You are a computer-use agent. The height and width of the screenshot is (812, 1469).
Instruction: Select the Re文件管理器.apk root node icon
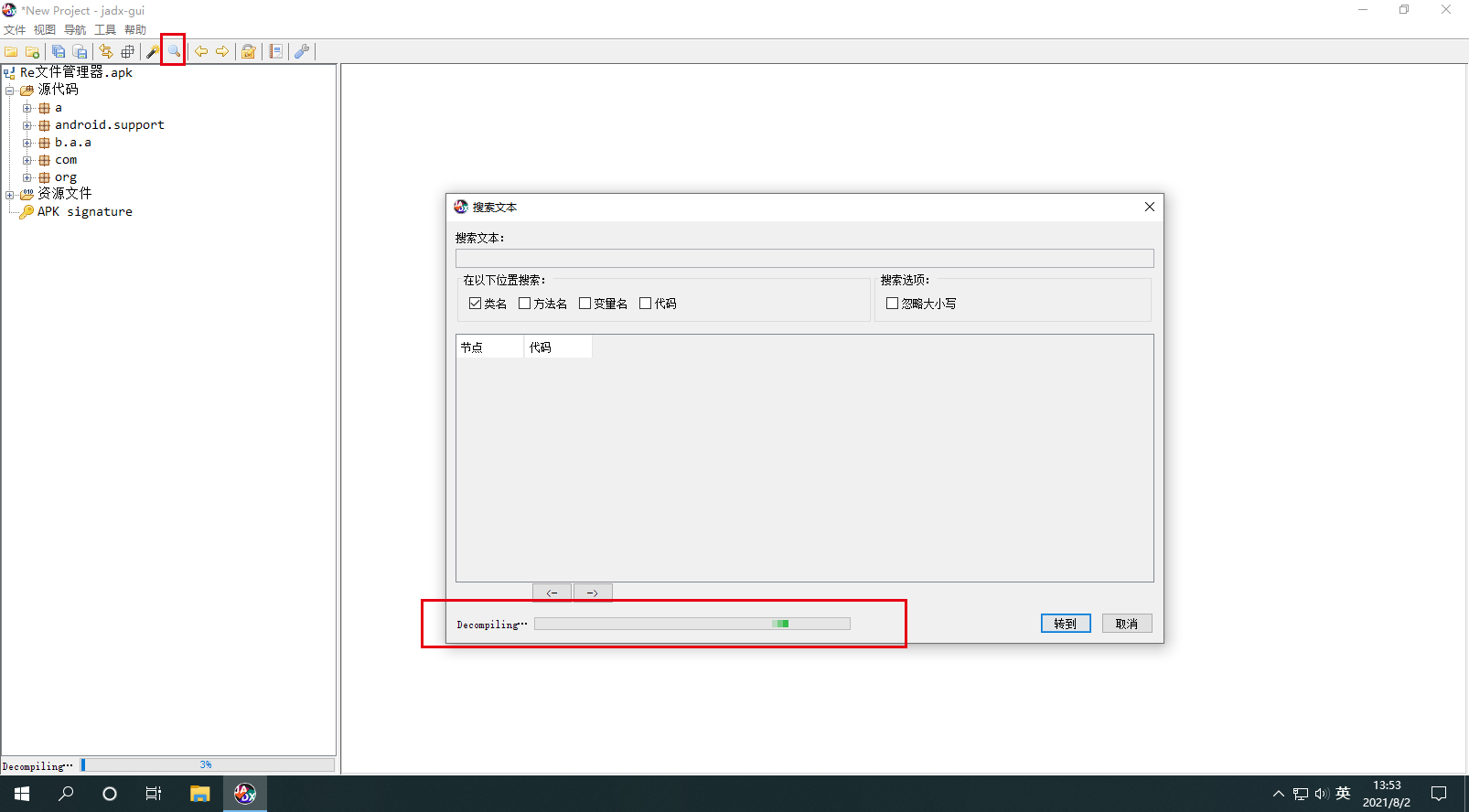click(x=9, y=72)
